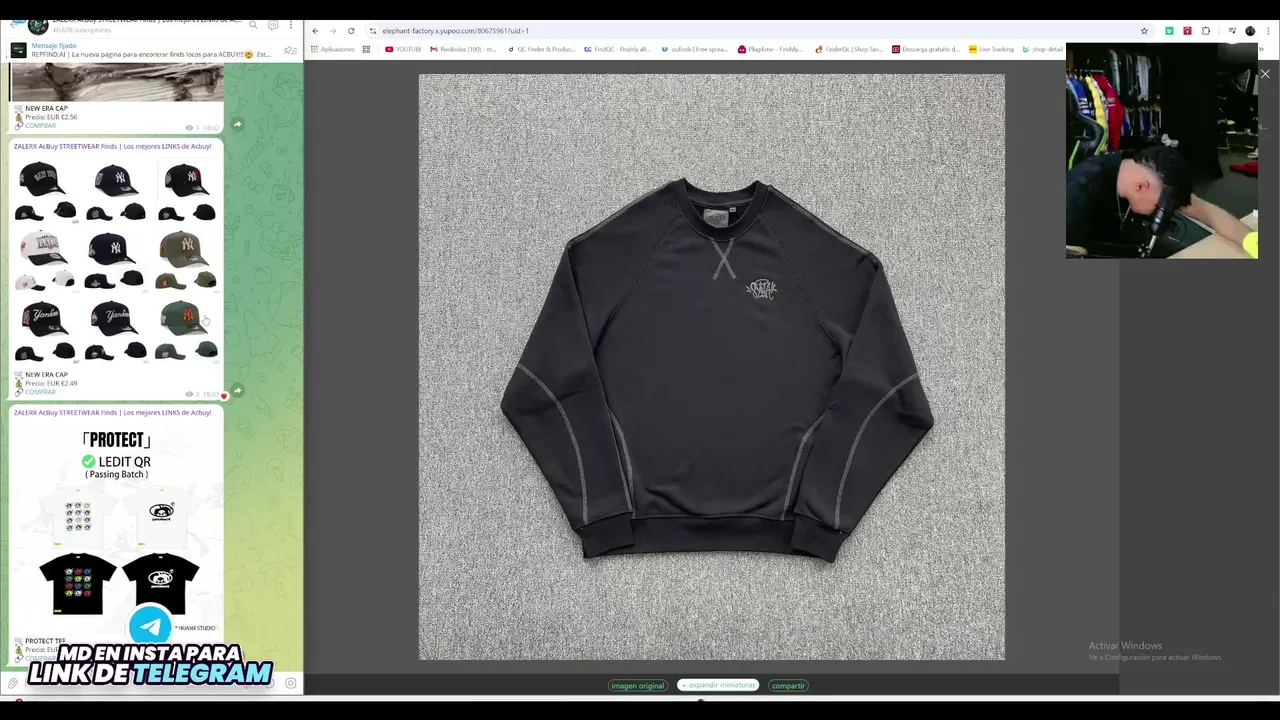Go back in Telegram chat header
This screenshot has height=720, width=1280.
click(12, 24)
